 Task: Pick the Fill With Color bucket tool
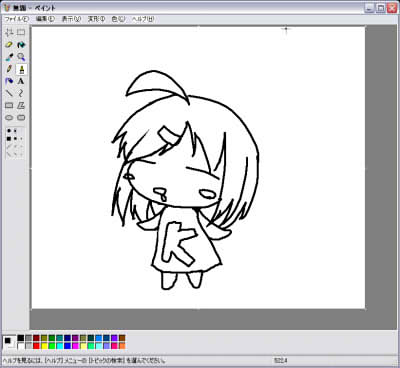tap(21, 45)
